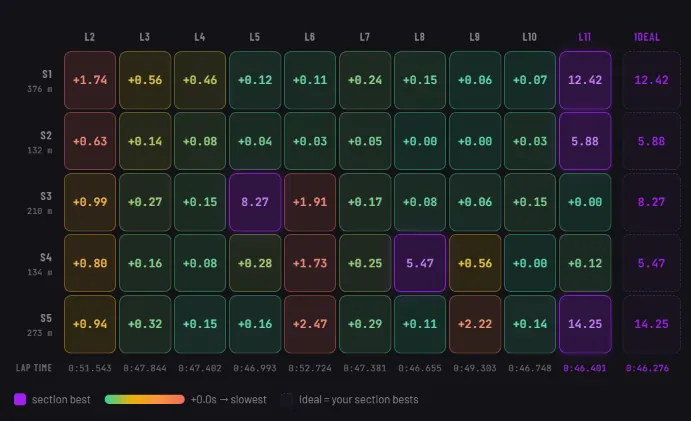Viewport: 691px width, 421px height.
Task: Click the +0.32 cell under L3
Action: click(145, 324)
